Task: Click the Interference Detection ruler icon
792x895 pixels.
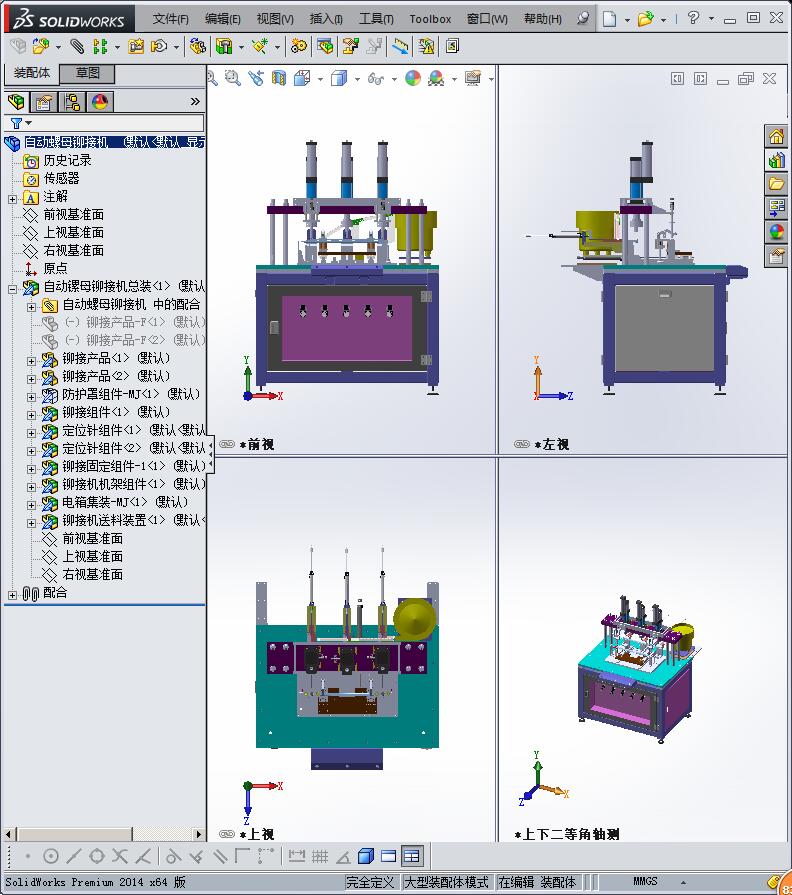Action: coord(401,46)
